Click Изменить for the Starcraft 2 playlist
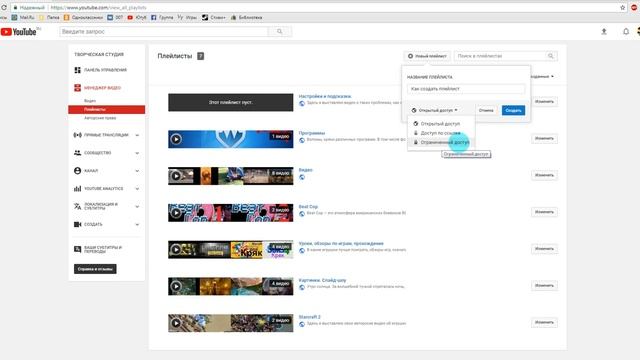640x360 pixels. pyautogui.click(x=544, y=322)
